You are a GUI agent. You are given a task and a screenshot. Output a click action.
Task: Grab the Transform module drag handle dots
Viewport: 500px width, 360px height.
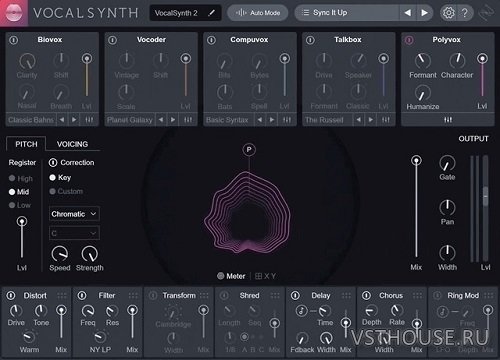coord(204,296)
